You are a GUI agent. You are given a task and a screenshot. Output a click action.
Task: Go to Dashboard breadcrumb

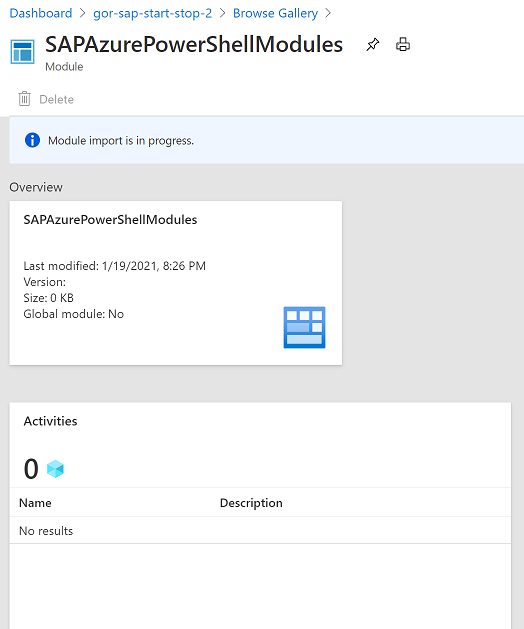tap(41, 13)
